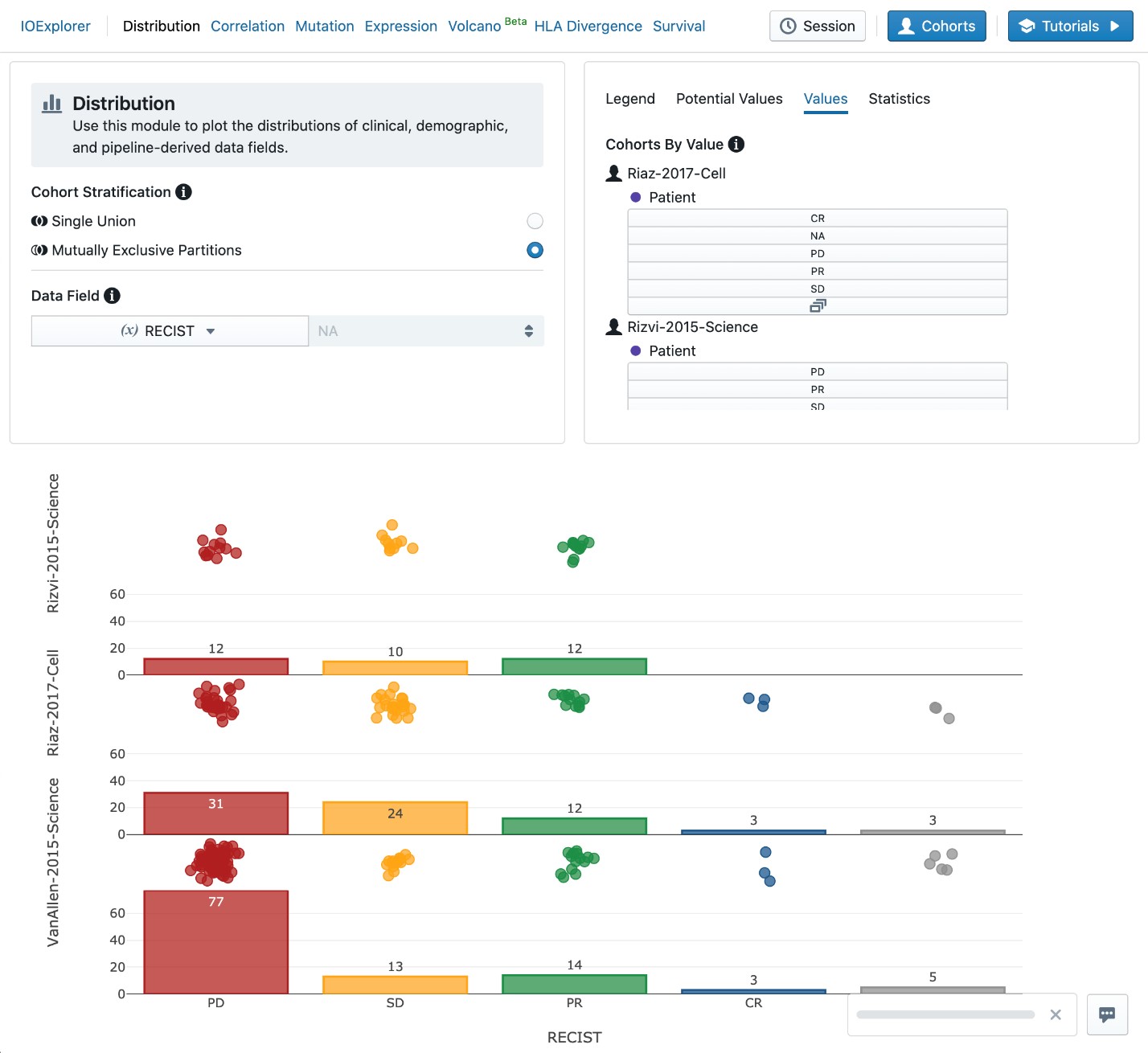Click the purple Patient swatch under Riaz-2017-Cell

636,198
